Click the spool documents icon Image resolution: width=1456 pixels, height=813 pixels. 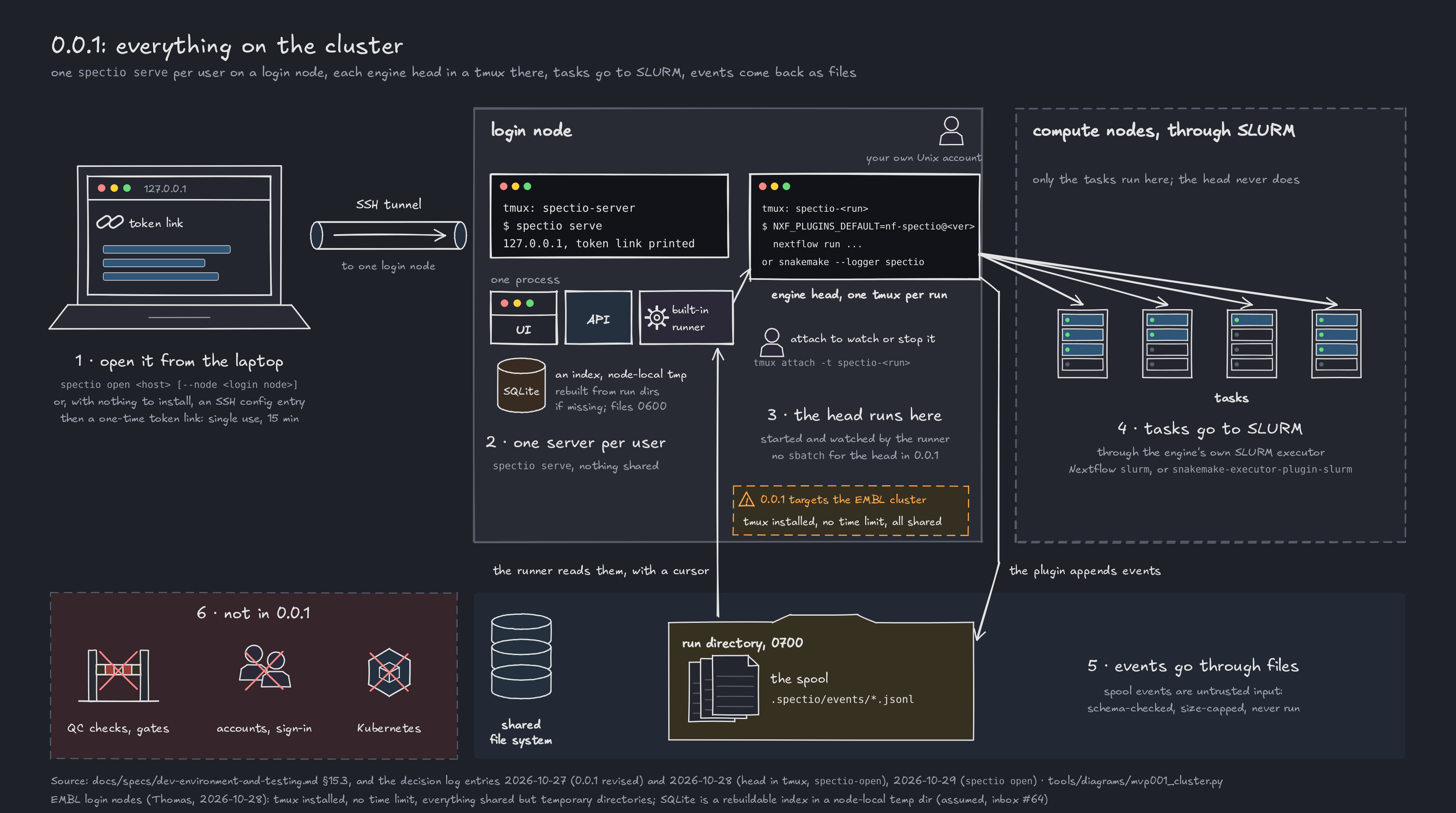(723, 689)
